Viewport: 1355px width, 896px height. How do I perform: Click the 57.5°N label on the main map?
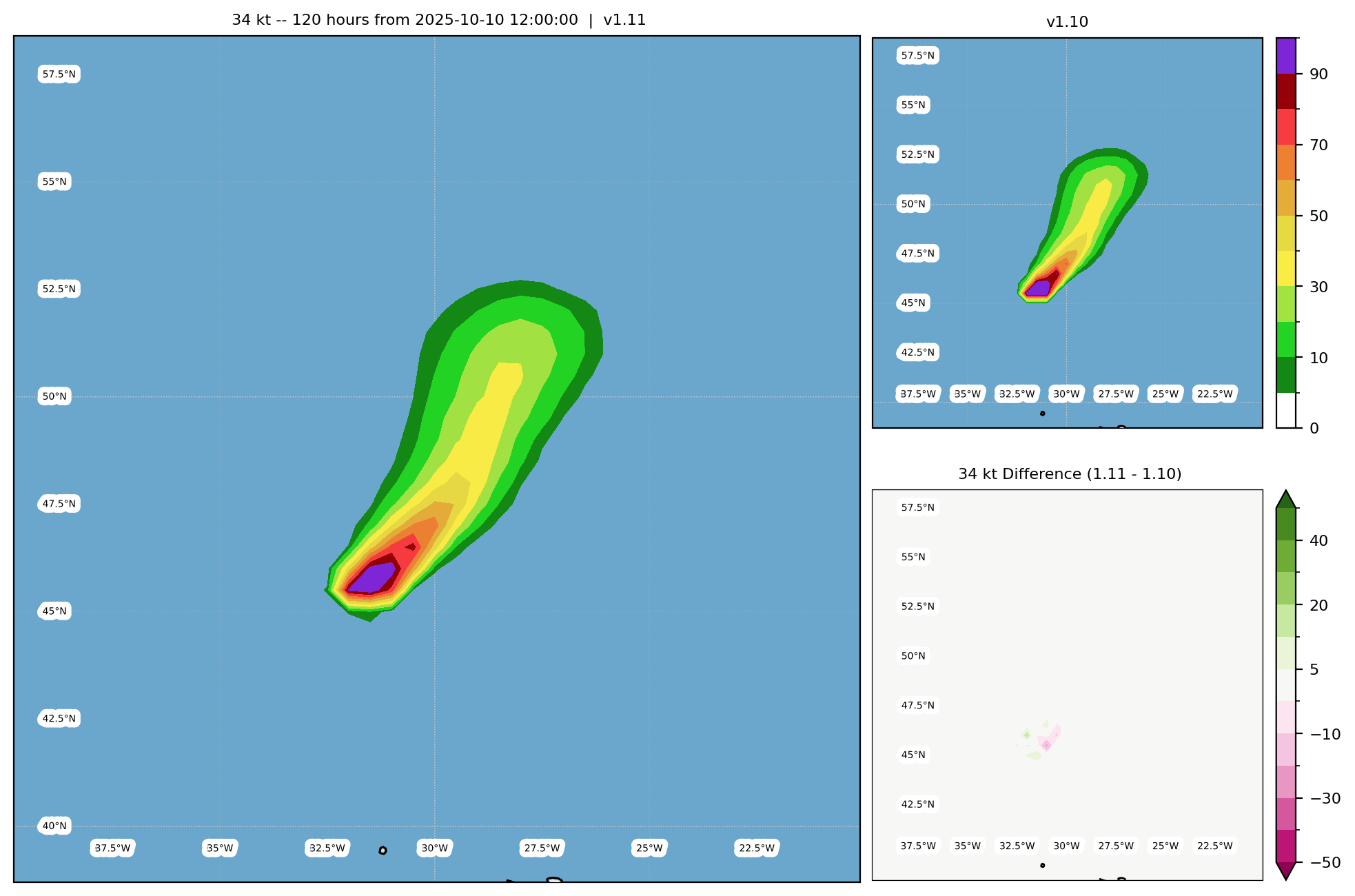(x=59, y=74)
